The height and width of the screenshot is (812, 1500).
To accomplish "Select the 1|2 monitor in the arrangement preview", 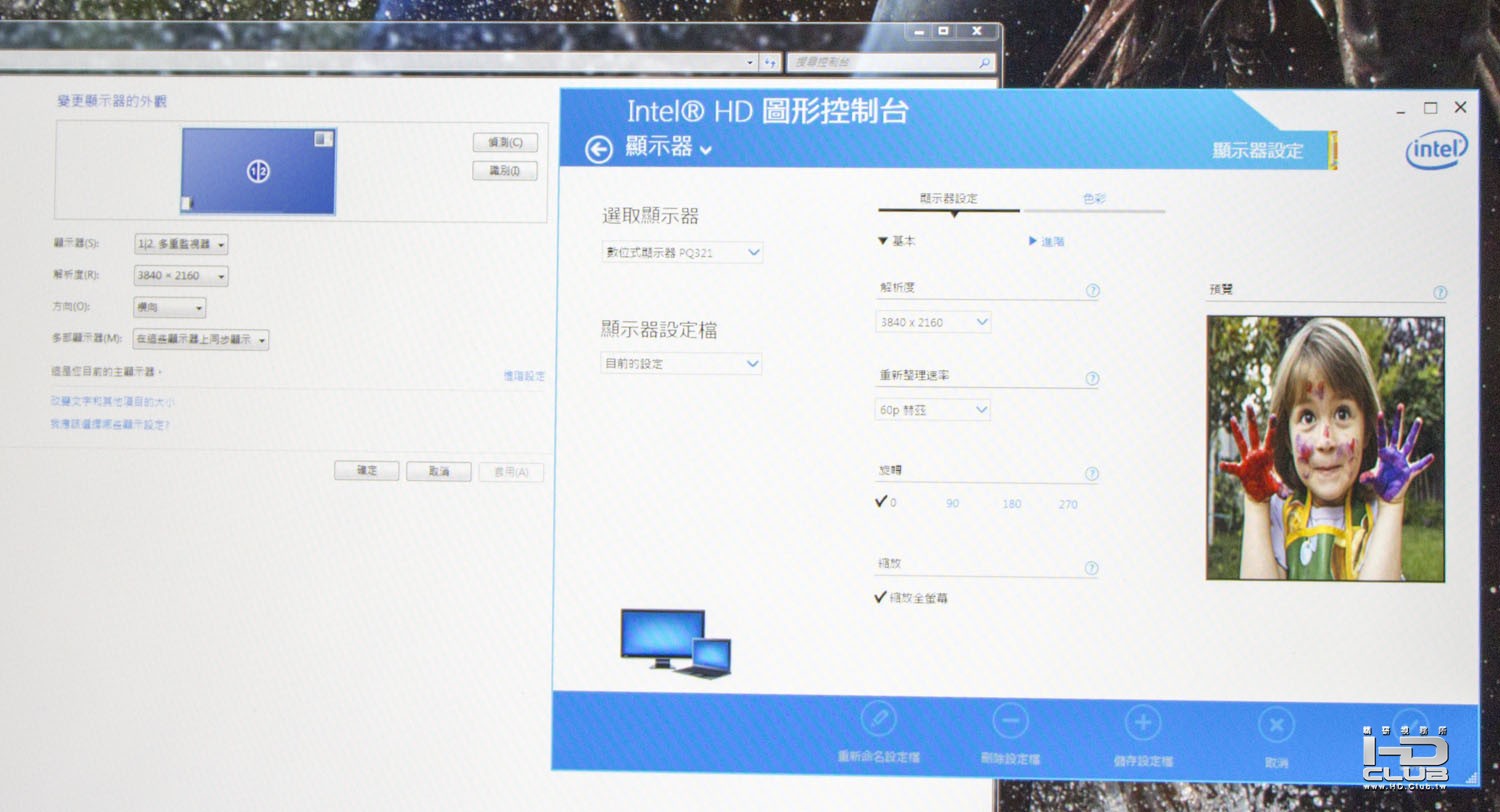I will (258, 171).
